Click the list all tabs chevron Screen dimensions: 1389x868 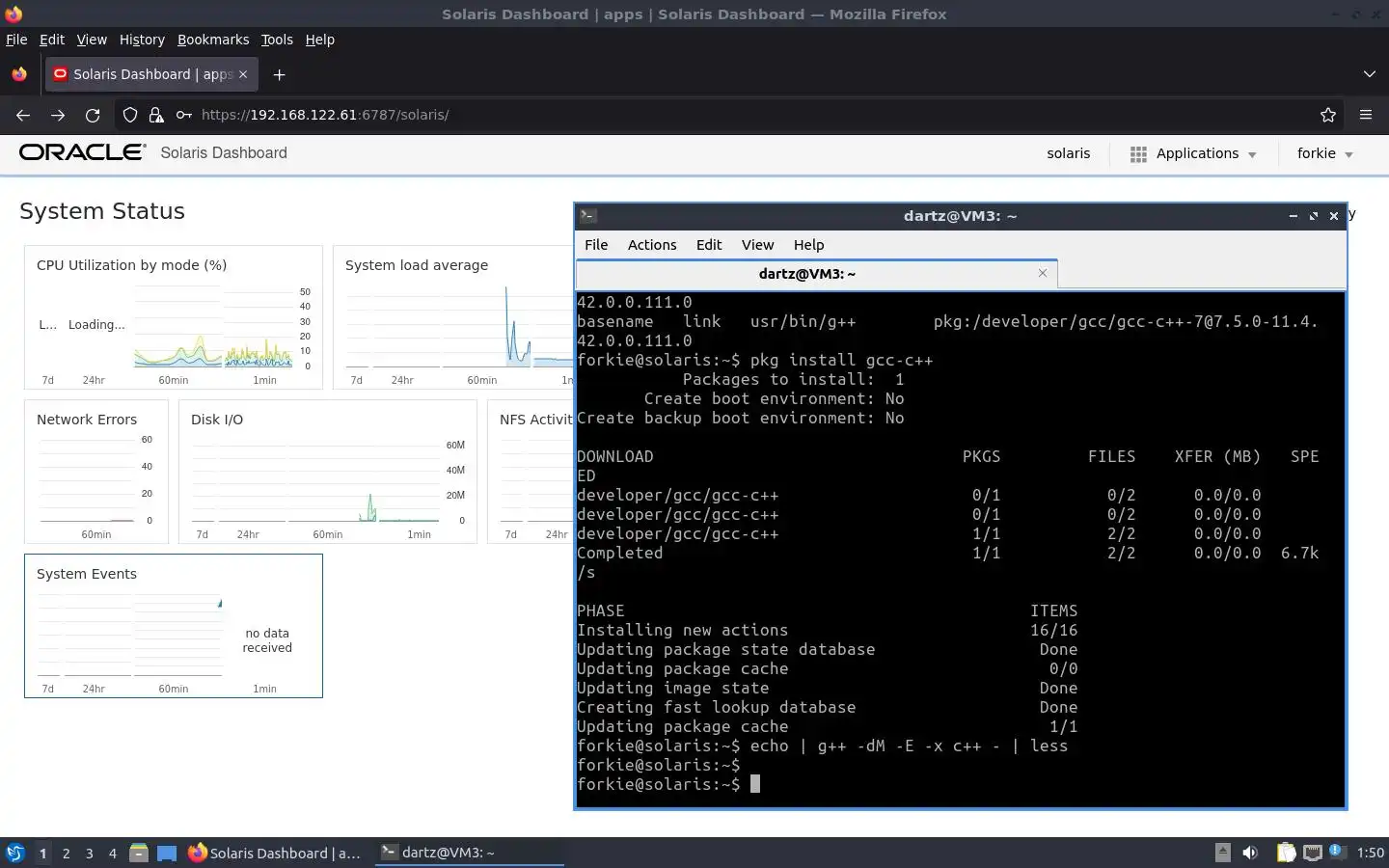click(1369, 74)
